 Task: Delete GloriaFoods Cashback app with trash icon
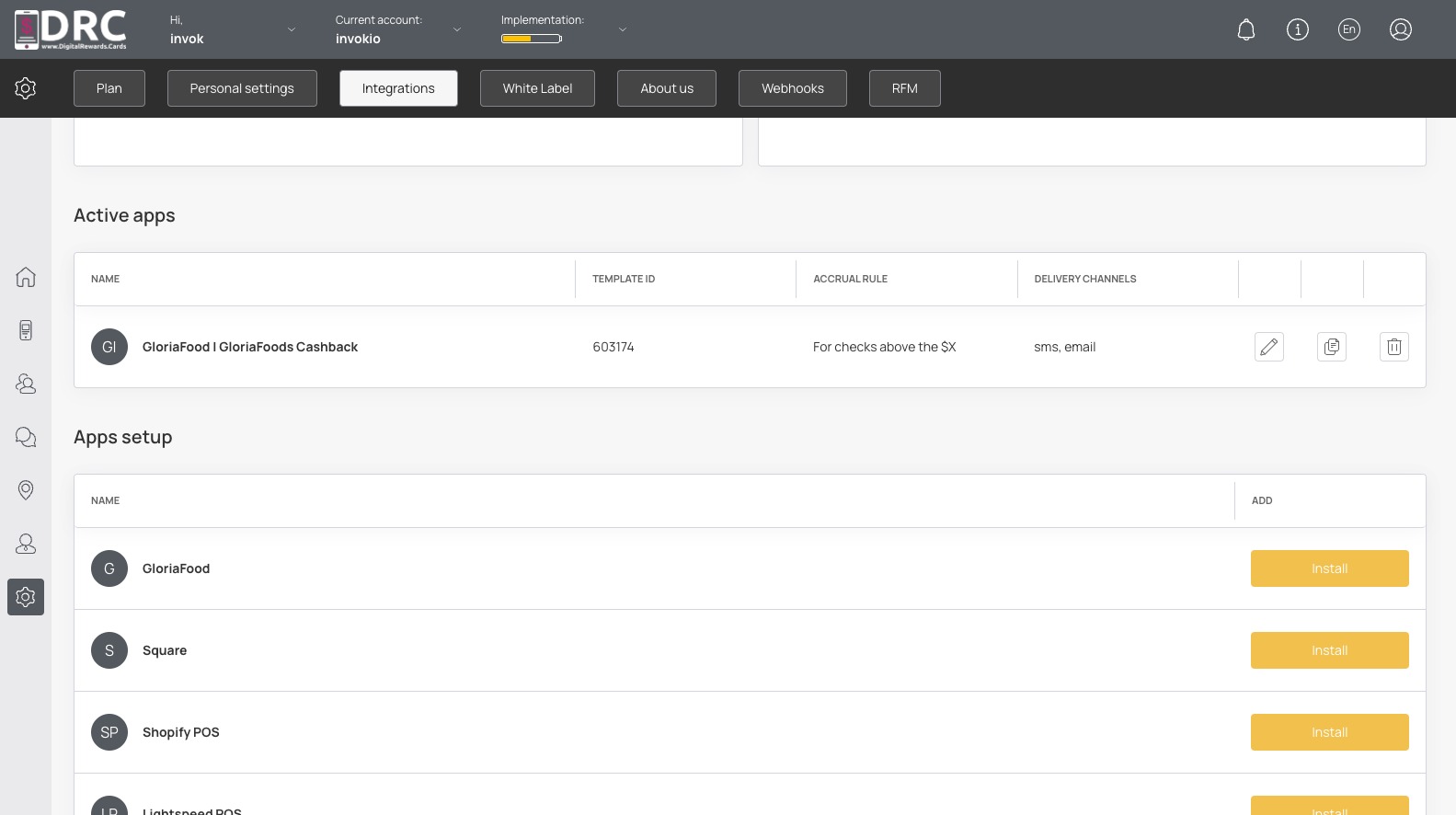(1394, 347)
